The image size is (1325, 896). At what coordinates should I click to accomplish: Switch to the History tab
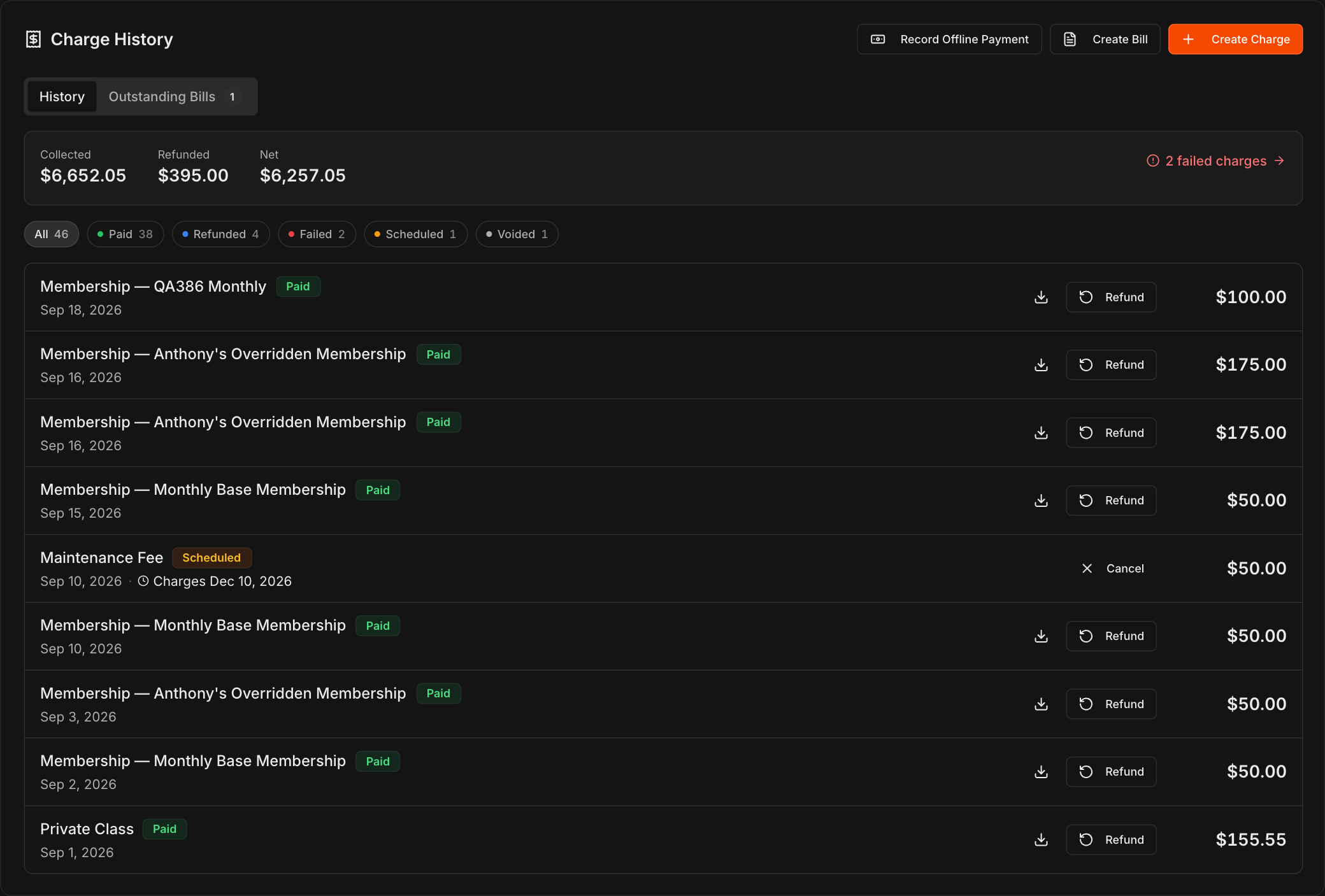pos(62,97)
